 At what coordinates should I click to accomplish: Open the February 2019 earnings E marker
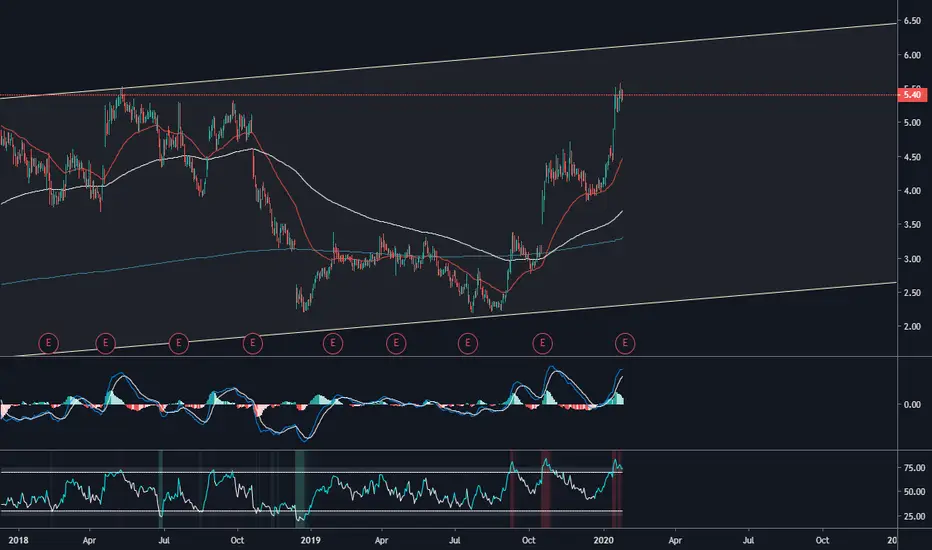point(333,343)
